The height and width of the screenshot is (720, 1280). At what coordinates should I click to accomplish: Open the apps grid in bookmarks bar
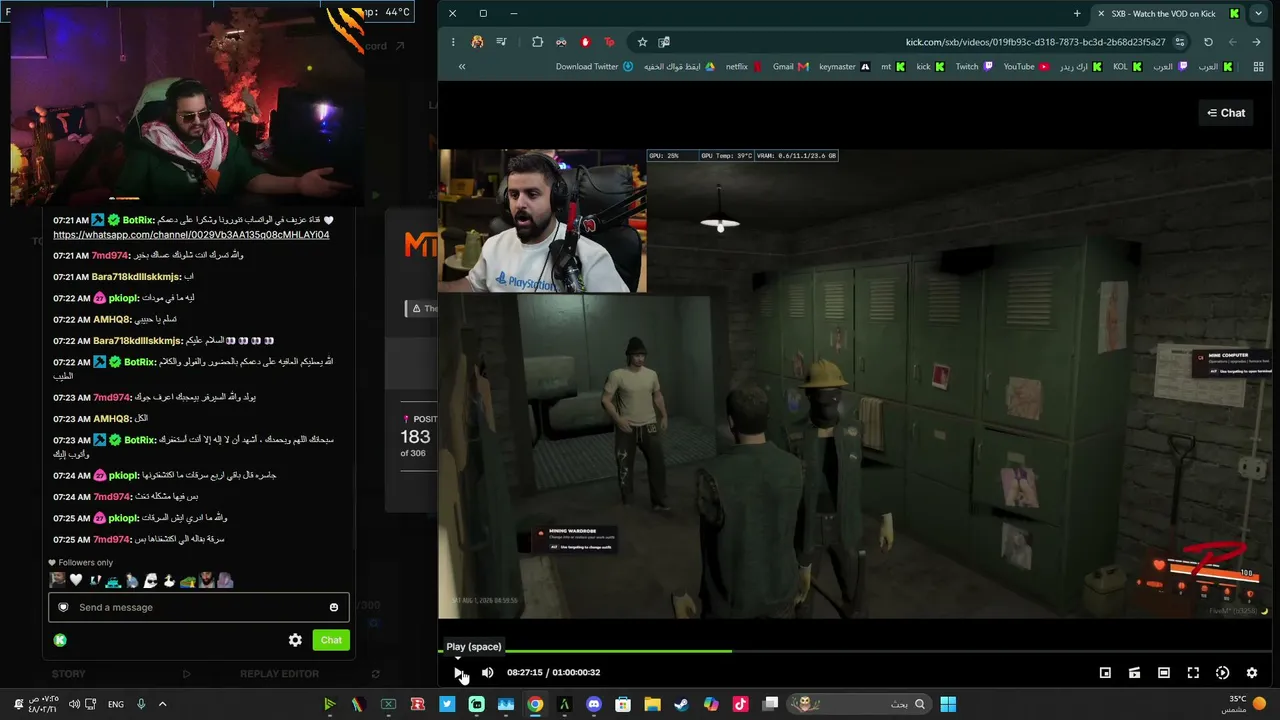click(1258, 67)
